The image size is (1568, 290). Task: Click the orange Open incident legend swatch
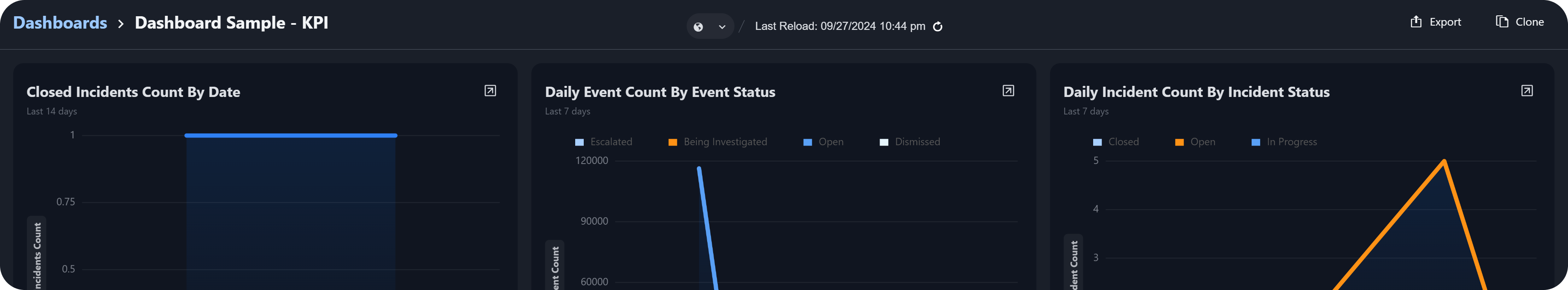pyautogui.click(x=1179, y=143)
